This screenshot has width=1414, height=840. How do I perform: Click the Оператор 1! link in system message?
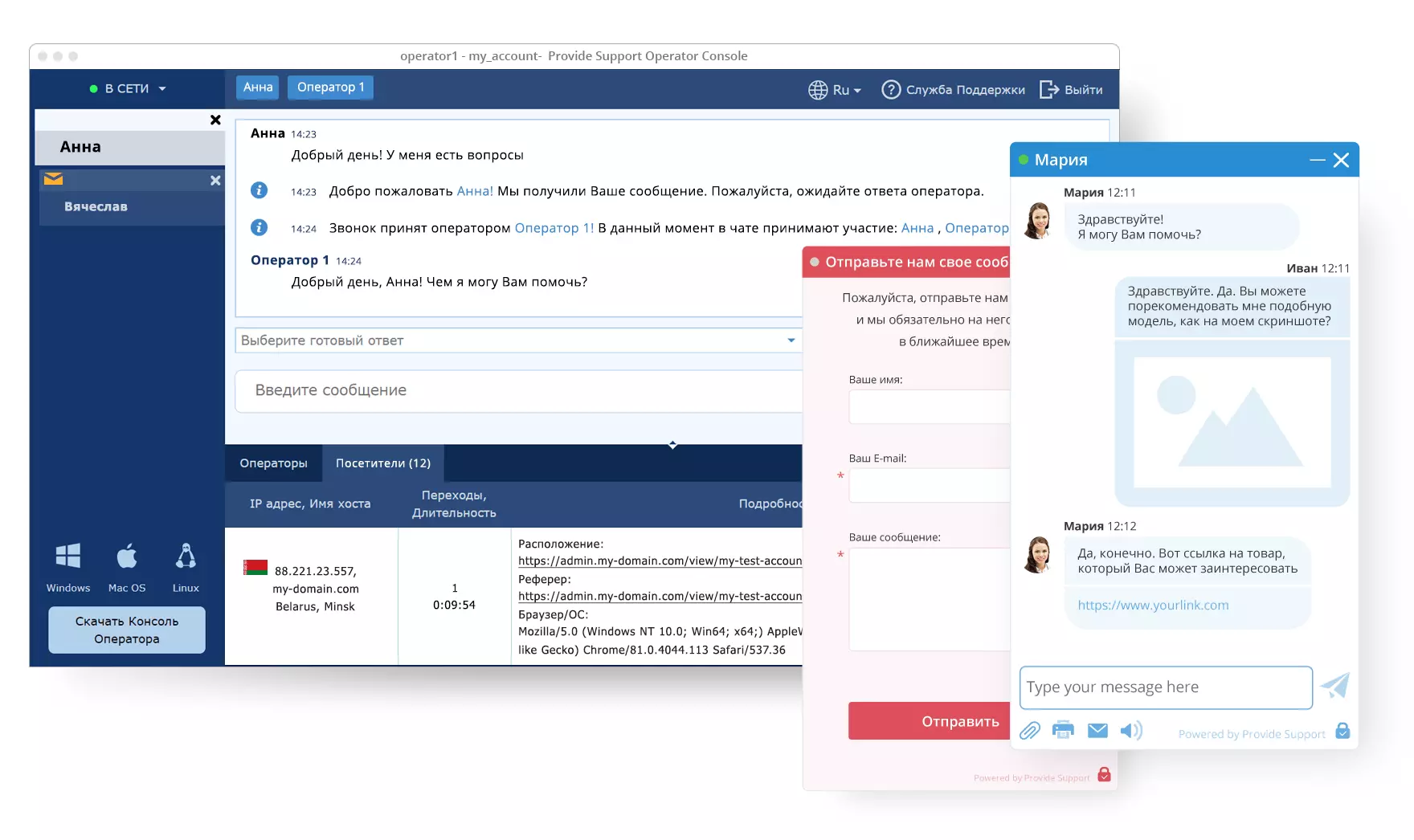[554, 228]
